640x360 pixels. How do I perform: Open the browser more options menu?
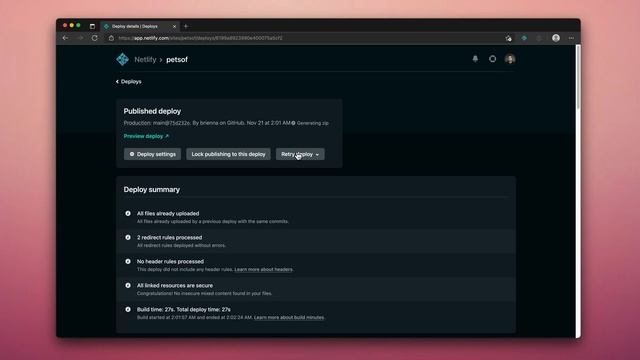point(571,38)
